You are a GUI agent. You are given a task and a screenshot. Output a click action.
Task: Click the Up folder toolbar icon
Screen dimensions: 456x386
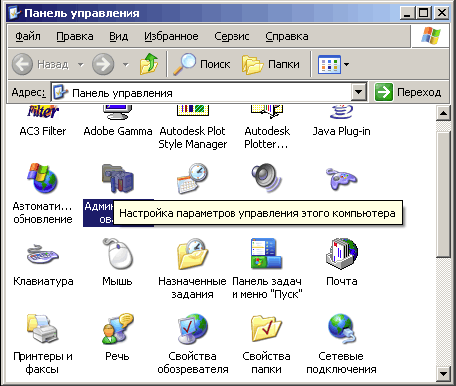click(149, 64)
